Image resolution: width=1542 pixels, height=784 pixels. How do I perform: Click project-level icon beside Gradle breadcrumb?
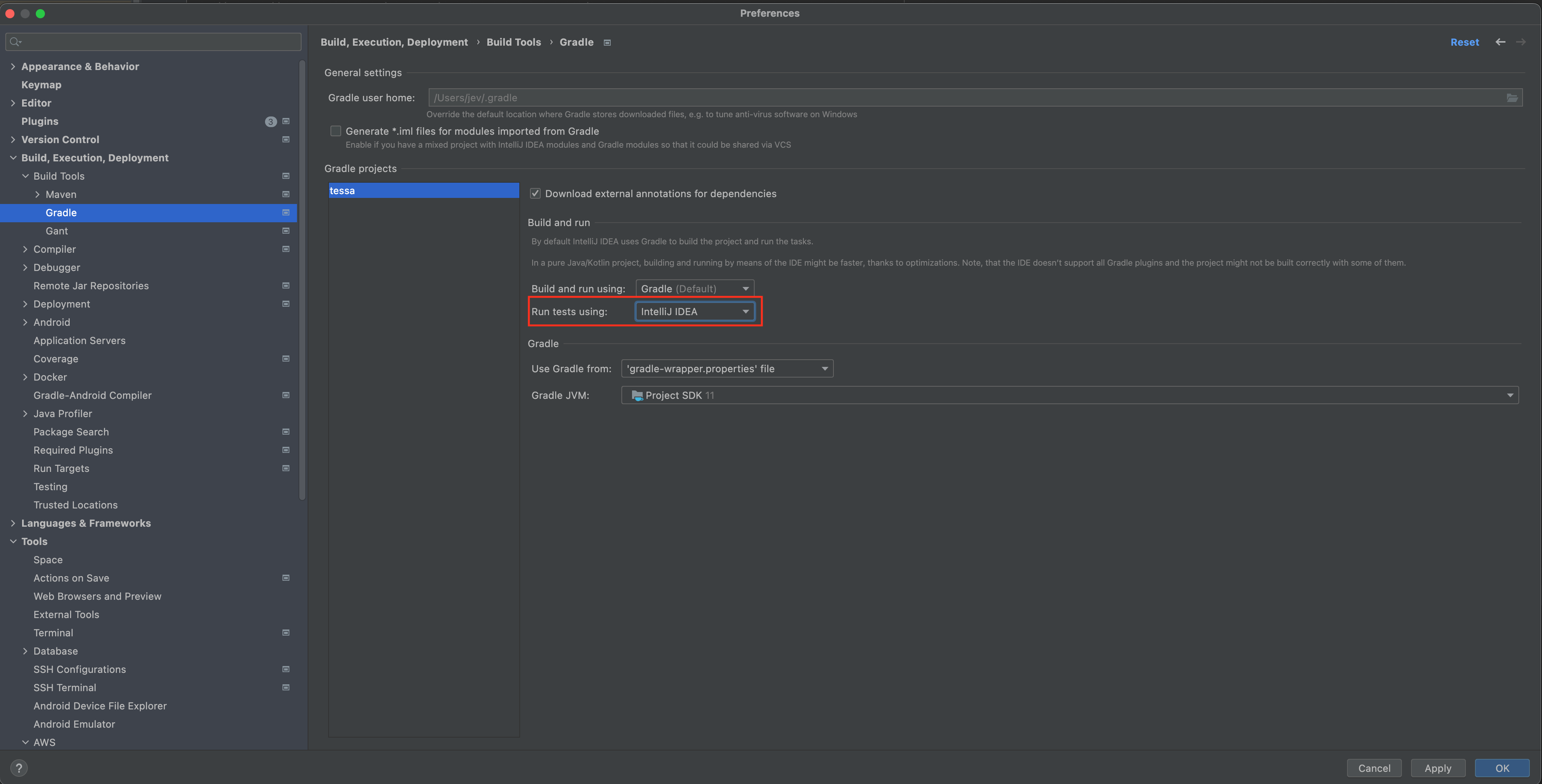click(x=607, y=43)
